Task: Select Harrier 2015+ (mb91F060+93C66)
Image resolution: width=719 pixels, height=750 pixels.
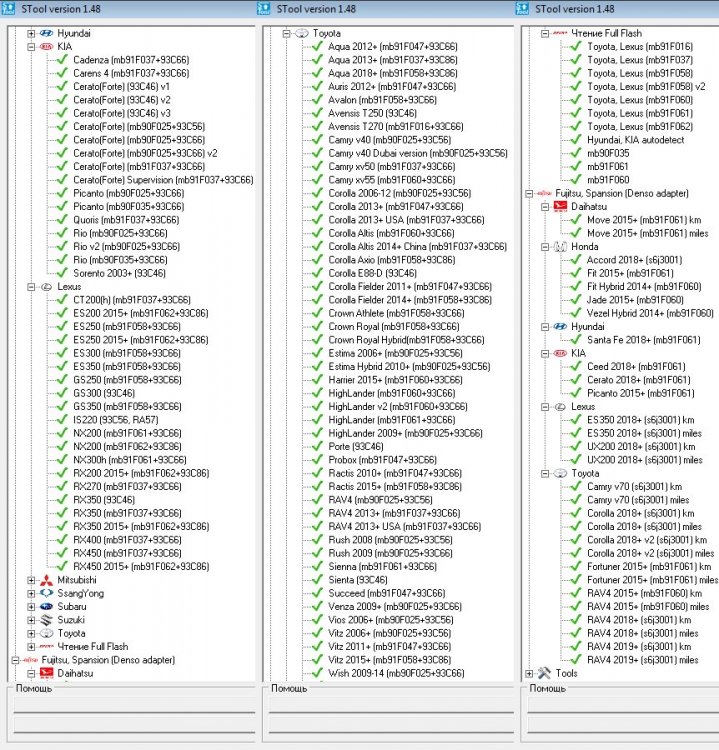Action: pyautogui.click(x=396, y=380)
